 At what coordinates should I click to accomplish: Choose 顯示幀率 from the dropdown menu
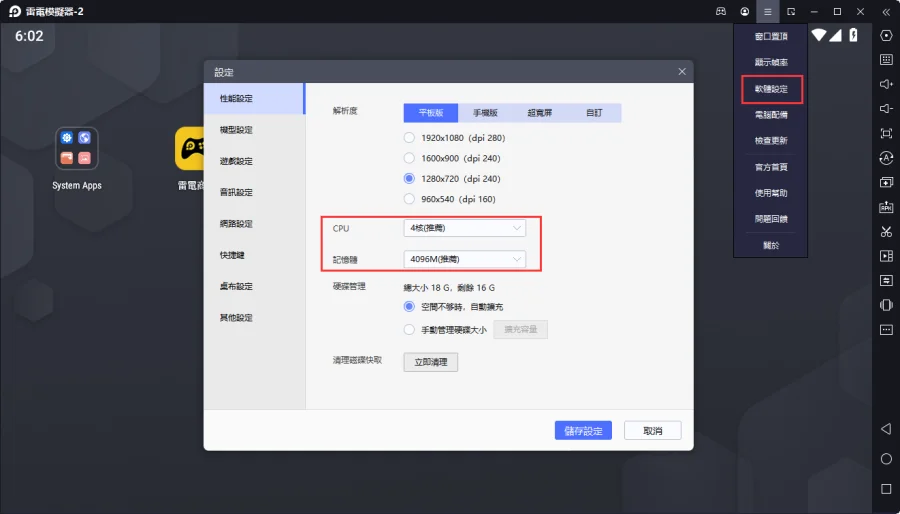[x=771, y=62]
